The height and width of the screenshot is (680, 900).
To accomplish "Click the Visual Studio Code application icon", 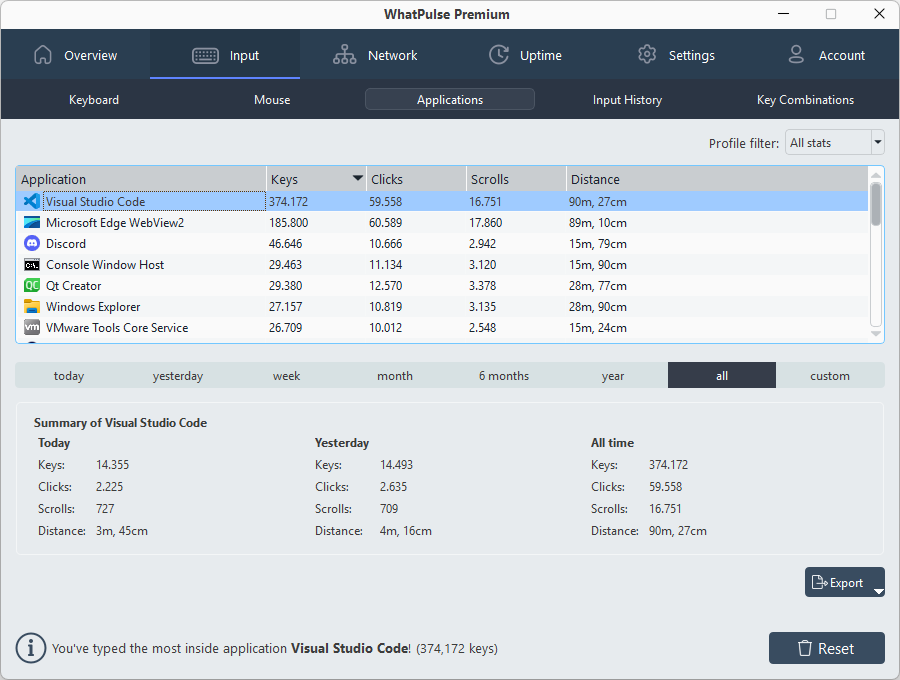I will 31,201.
